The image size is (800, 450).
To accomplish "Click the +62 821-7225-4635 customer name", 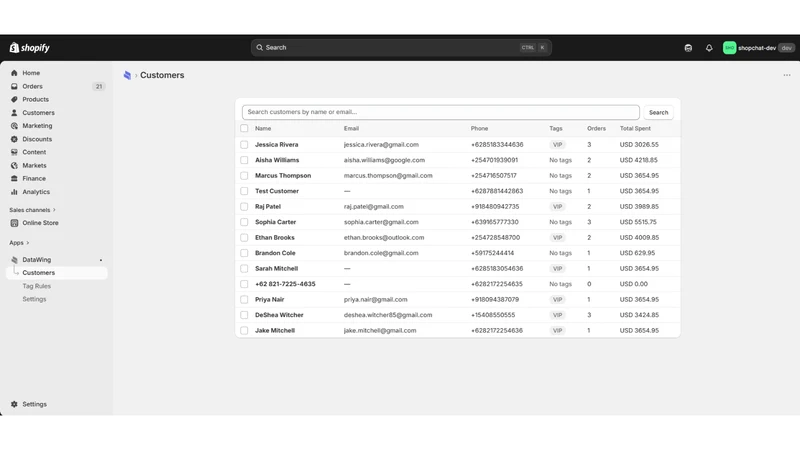I will tap(285, 284).
